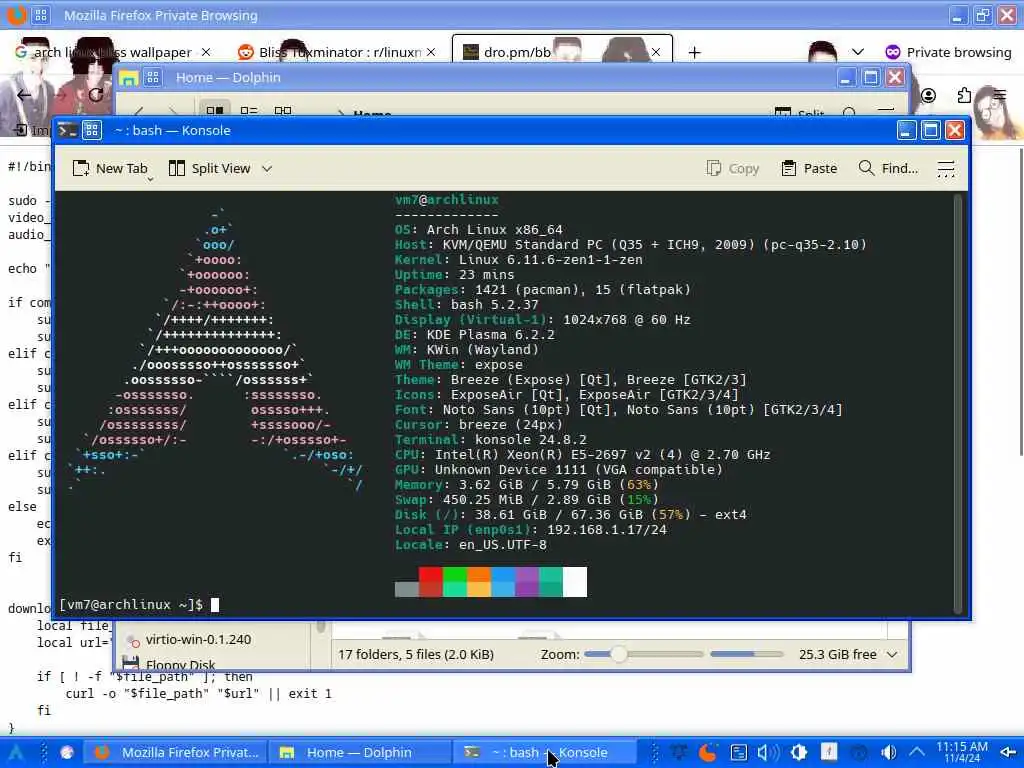The image size is (1024, 768).
Task: Switch to Mozilla Firefox taskbar entry
Action: point(176,752)
